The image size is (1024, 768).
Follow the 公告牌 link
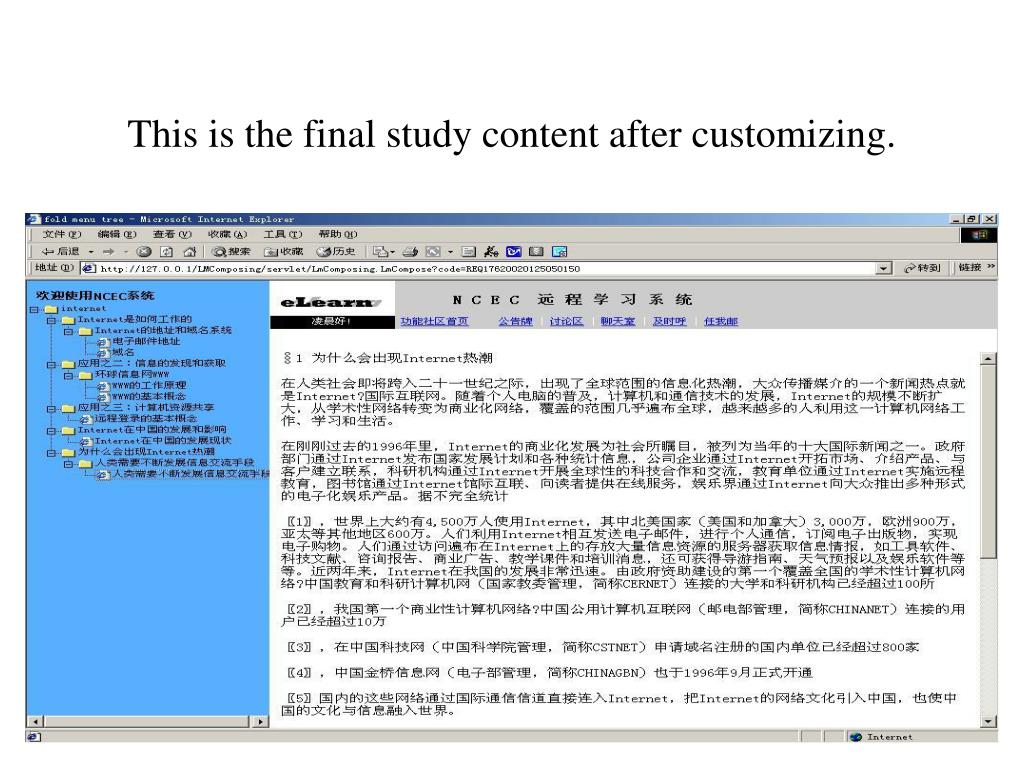516,321
